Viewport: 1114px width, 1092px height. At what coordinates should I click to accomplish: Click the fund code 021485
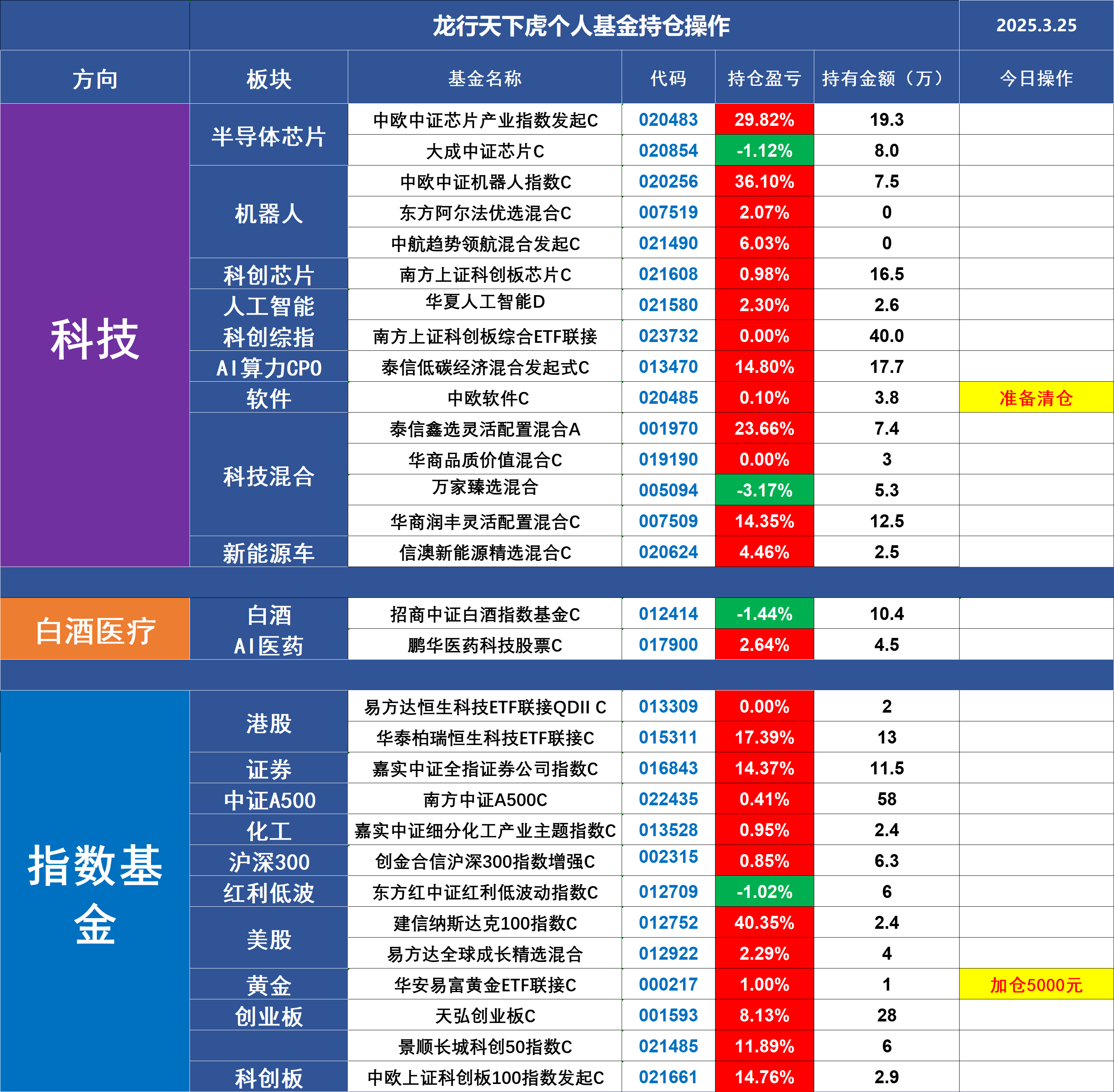coord(668,1047)
